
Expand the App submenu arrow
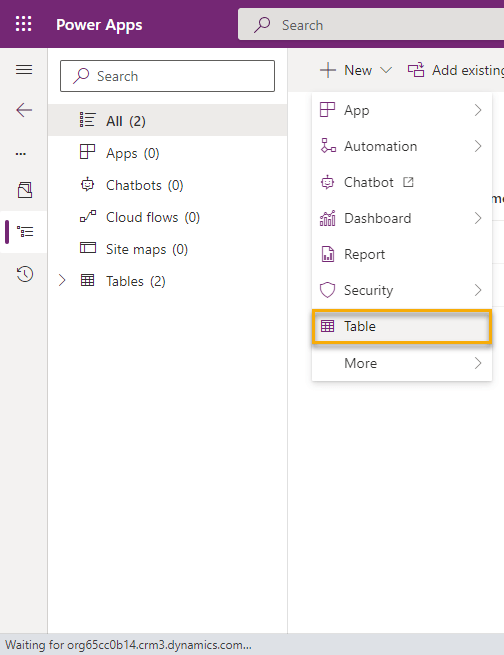point(478,110)
